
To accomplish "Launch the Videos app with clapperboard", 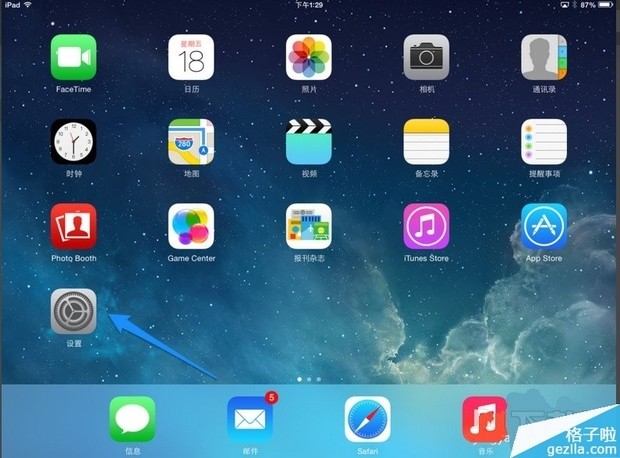I will pos(309,142).
